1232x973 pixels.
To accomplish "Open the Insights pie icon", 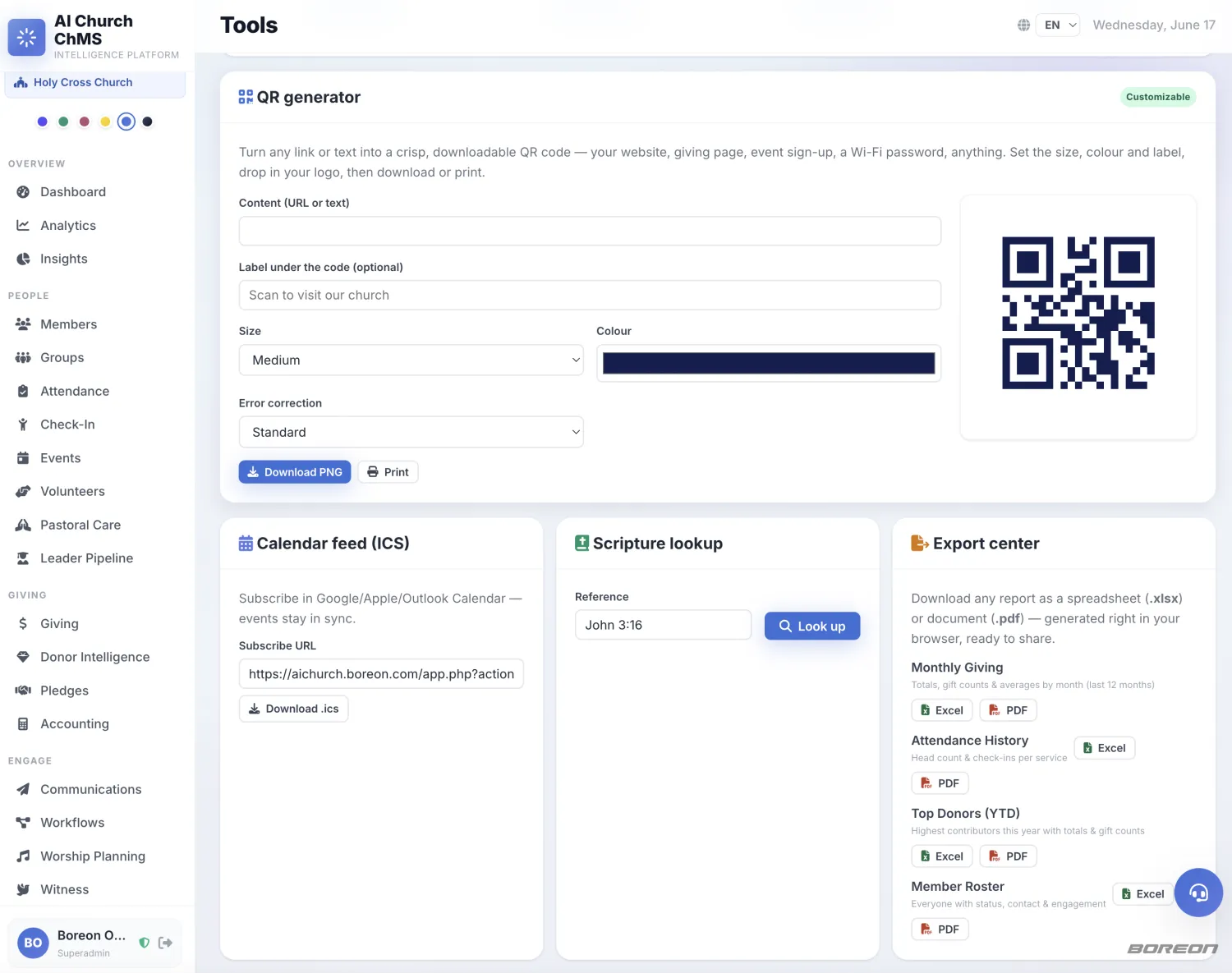I will tap(23, 259).
